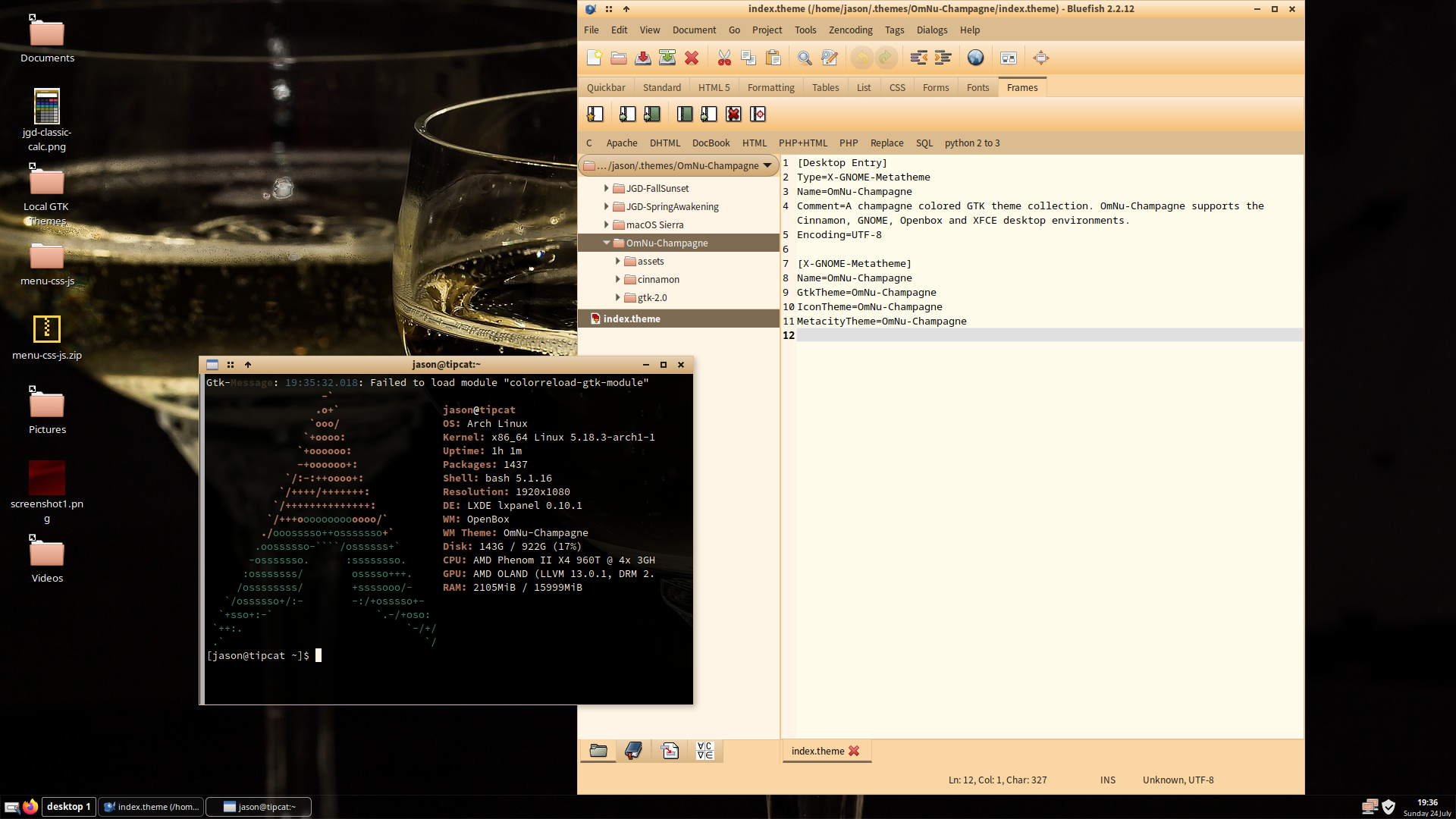Image resolution: width=1456 pixels, height=819 pixels.
Task: Launch Firefox from the taskbar
Action: click(30, 807)
